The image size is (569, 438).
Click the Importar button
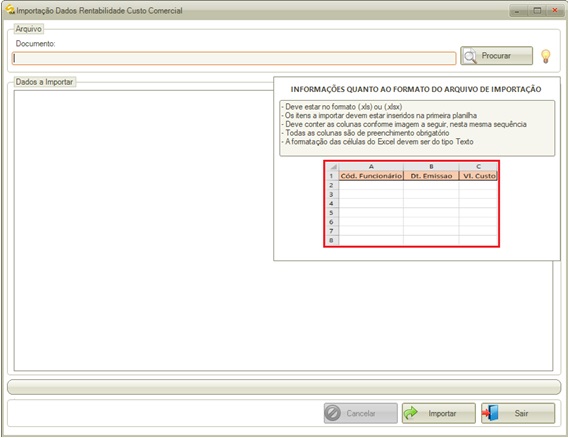pos(438,413)
